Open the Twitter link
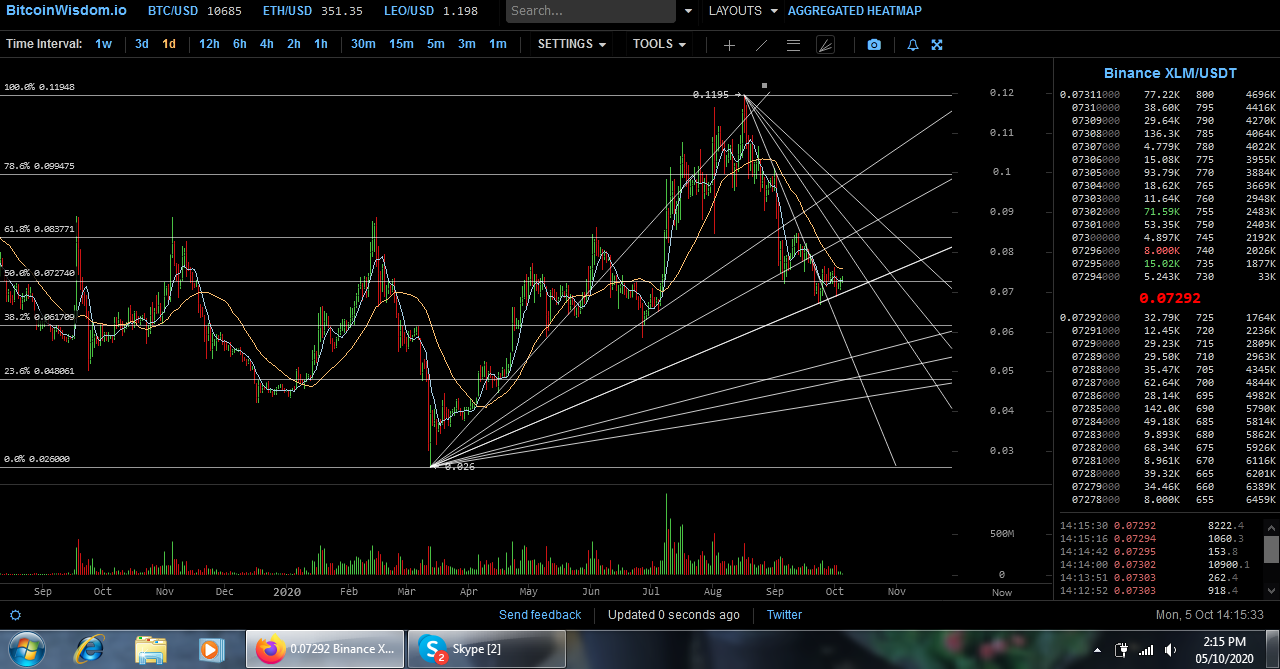 point(784,615)
